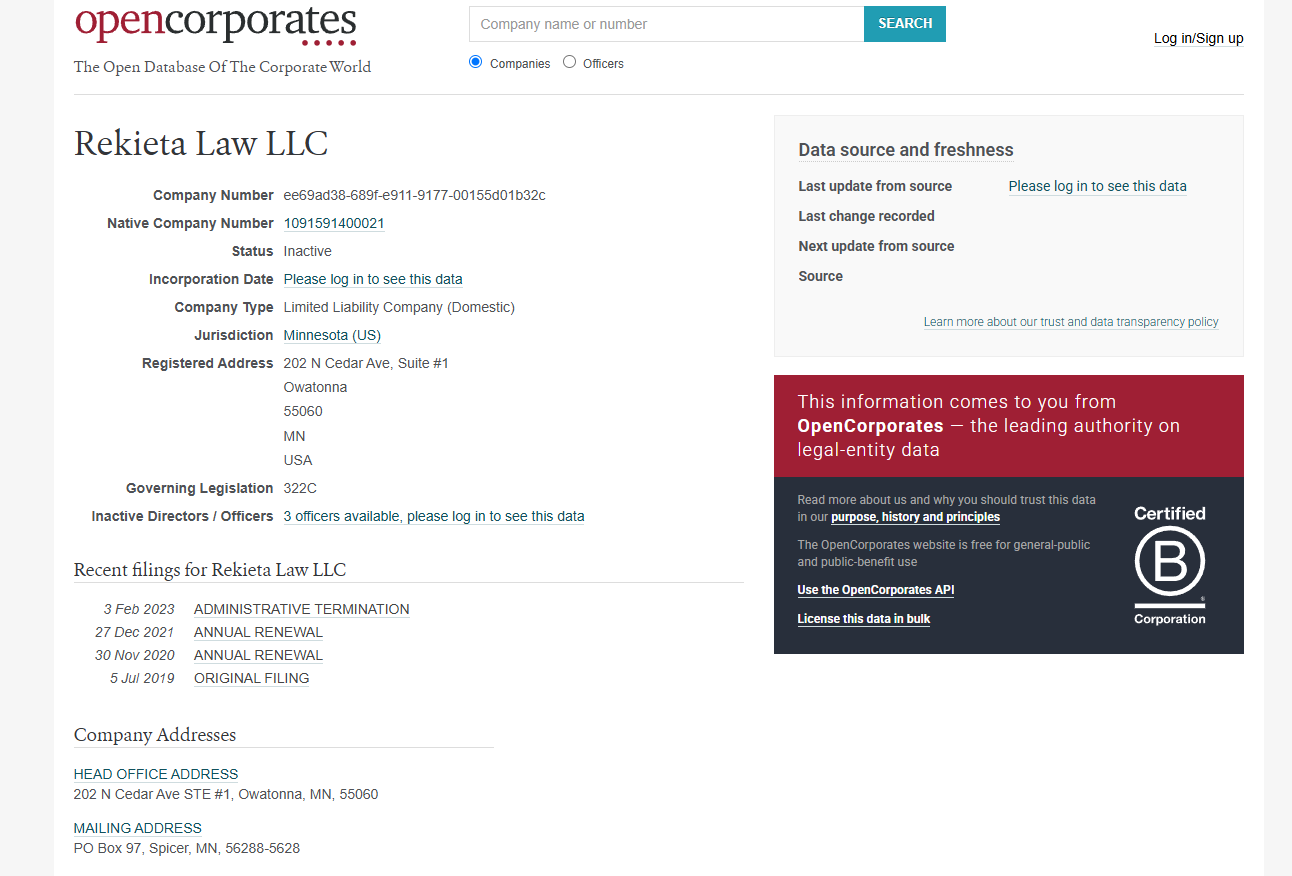Image resolution: width=1292 pixels, height=876 pixels.
Task: Click the 5 Jul 2019 filing date
Action: click(x=142, y=678)
